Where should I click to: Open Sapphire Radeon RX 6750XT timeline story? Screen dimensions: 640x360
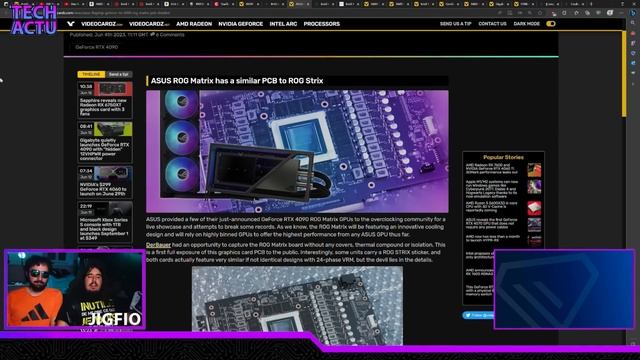tap(105, 100)
